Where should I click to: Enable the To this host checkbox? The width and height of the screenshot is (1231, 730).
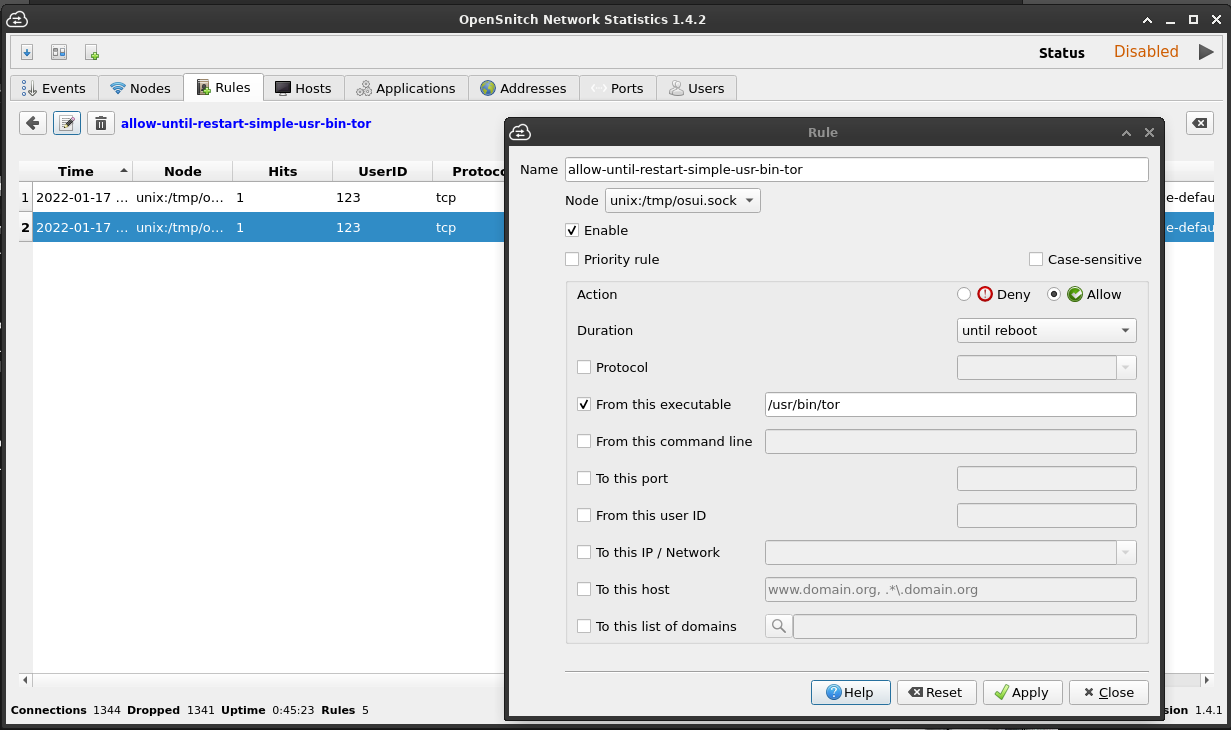point(584,590)
